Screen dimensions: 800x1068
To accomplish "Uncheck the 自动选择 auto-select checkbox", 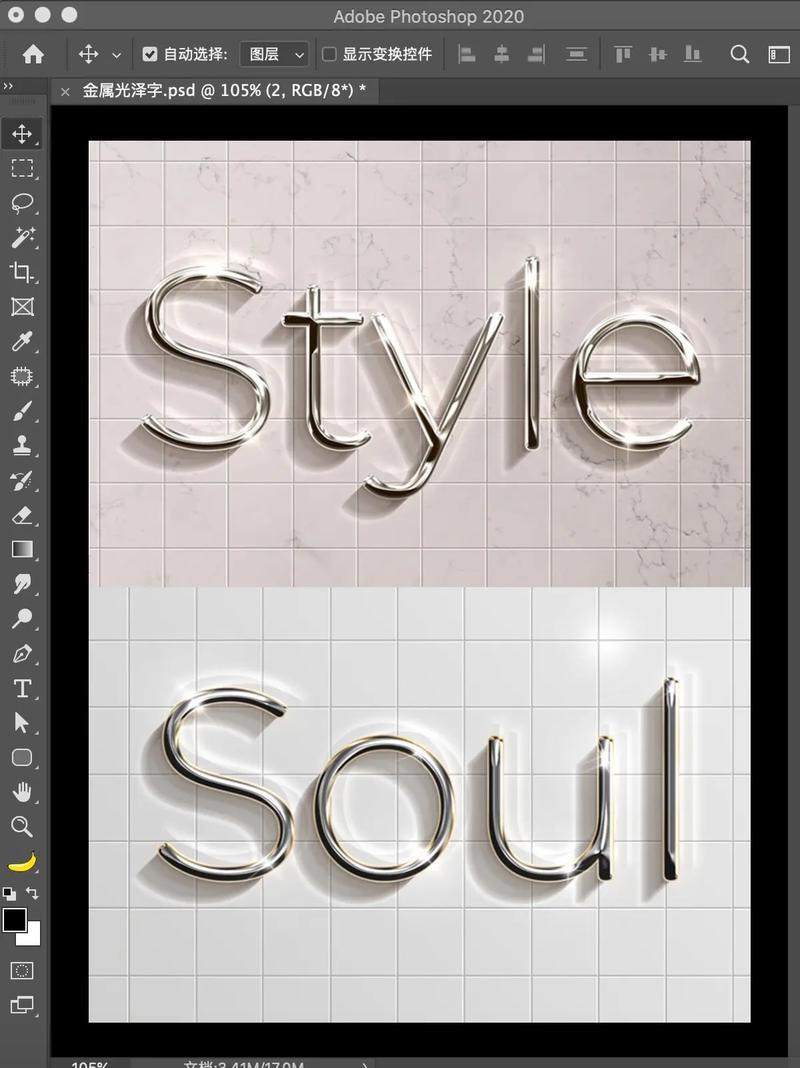I will (x=150, y=55).
